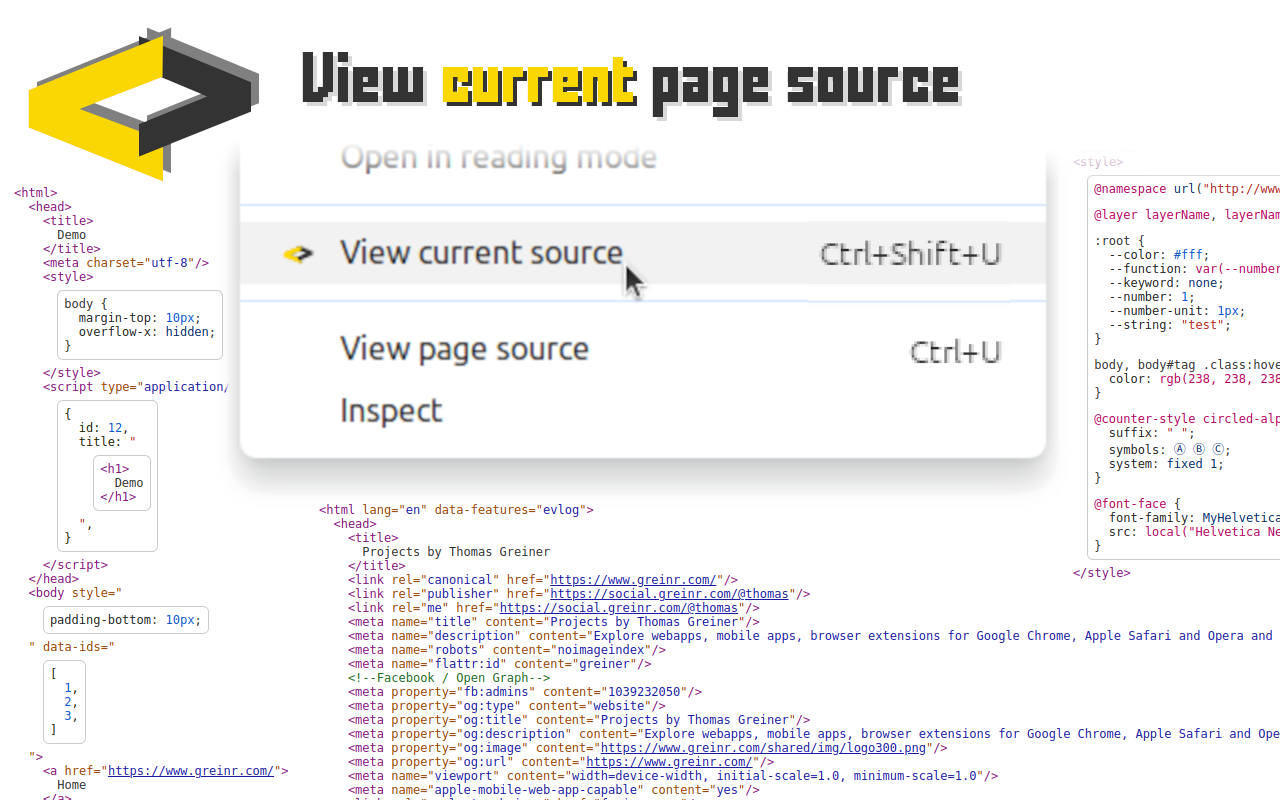Click the meta property="fb:admins" line
This screenshot has width=1280, height=800.
[x=525, y=692]
